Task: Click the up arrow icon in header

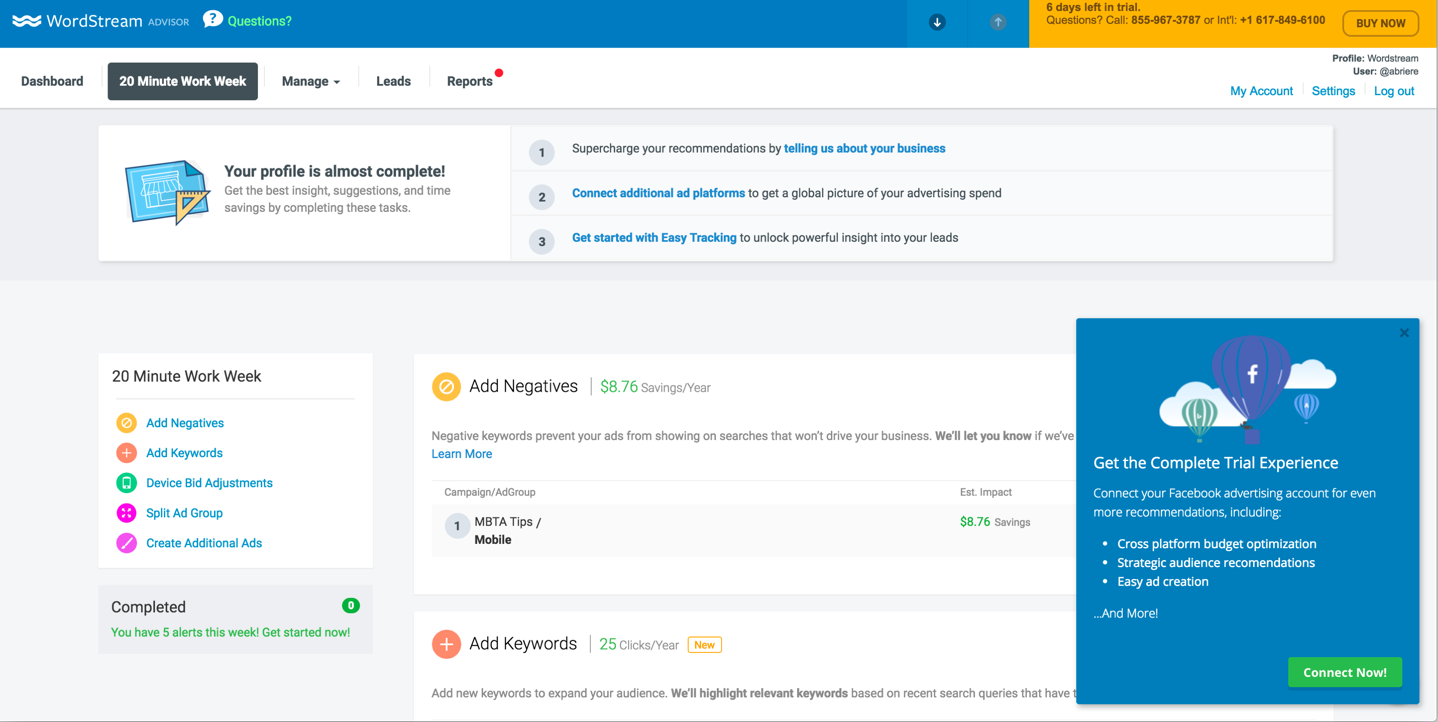Action: 998,22
